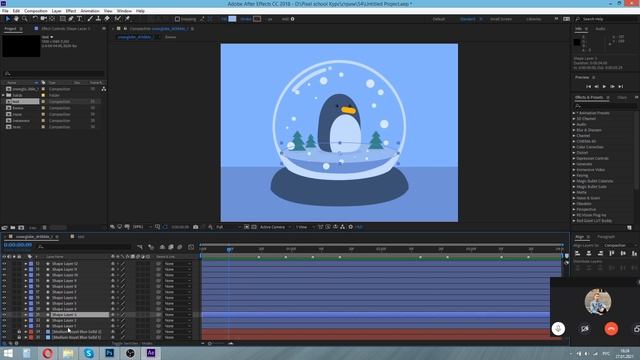Switch to the Paragraph panel tab
Screen dimensions: 640x360
tap(606, 236)
